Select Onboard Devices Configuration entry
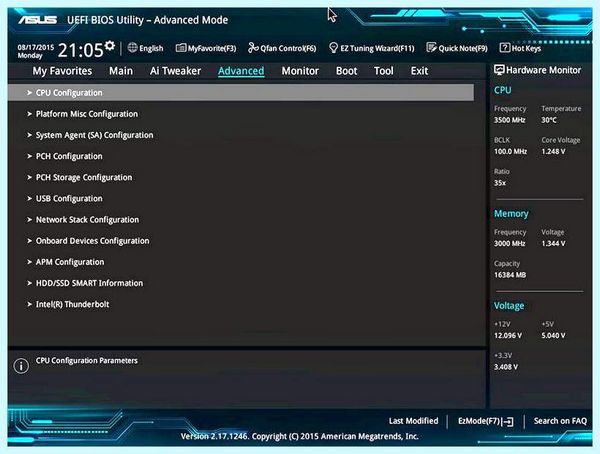The height and width of the screenshot is (454, 600). 92,241
